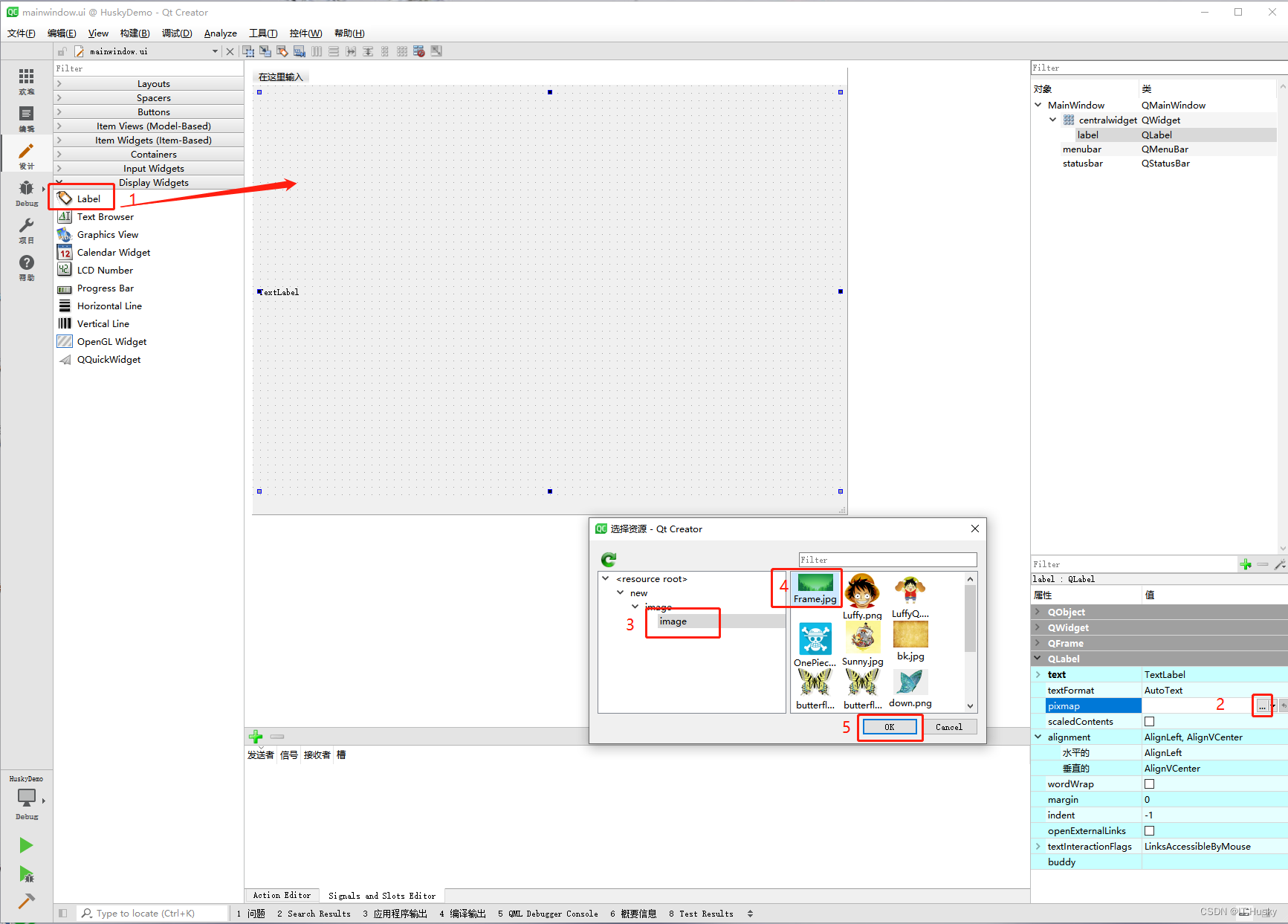Click the Lay Out in a Grid icon
Image resolution: width=1288 pixels, height=924 pixels.
402,51
